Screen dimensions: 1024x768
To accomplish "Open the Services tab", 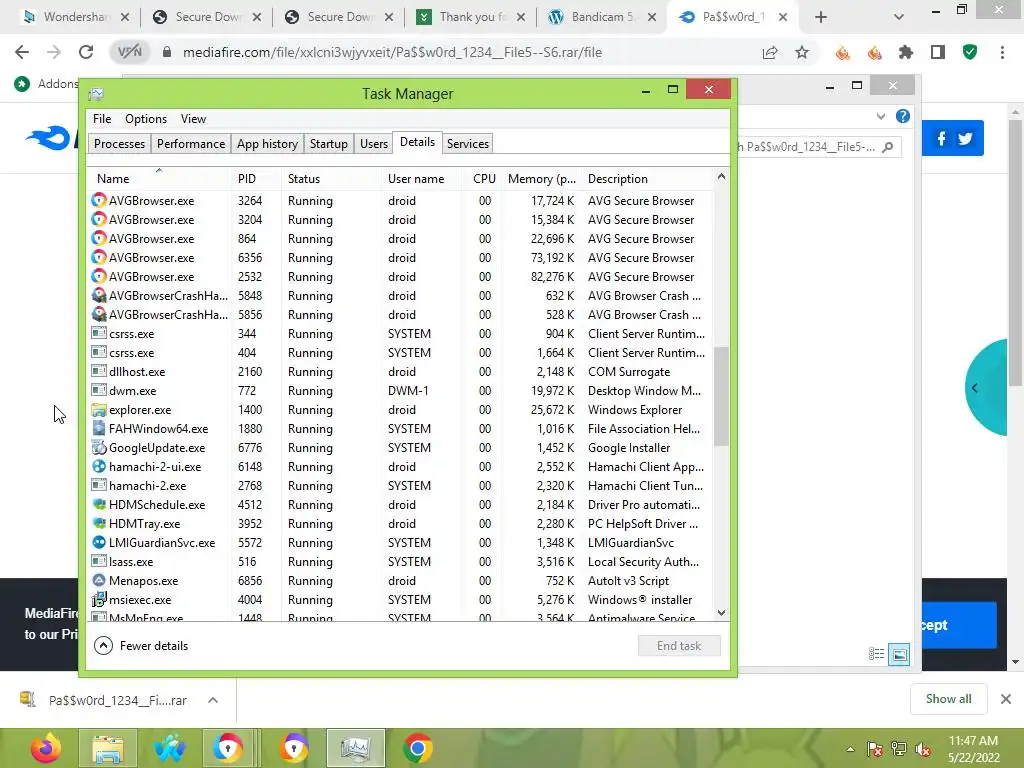I will pyautogui.click(x=468, y=144).
